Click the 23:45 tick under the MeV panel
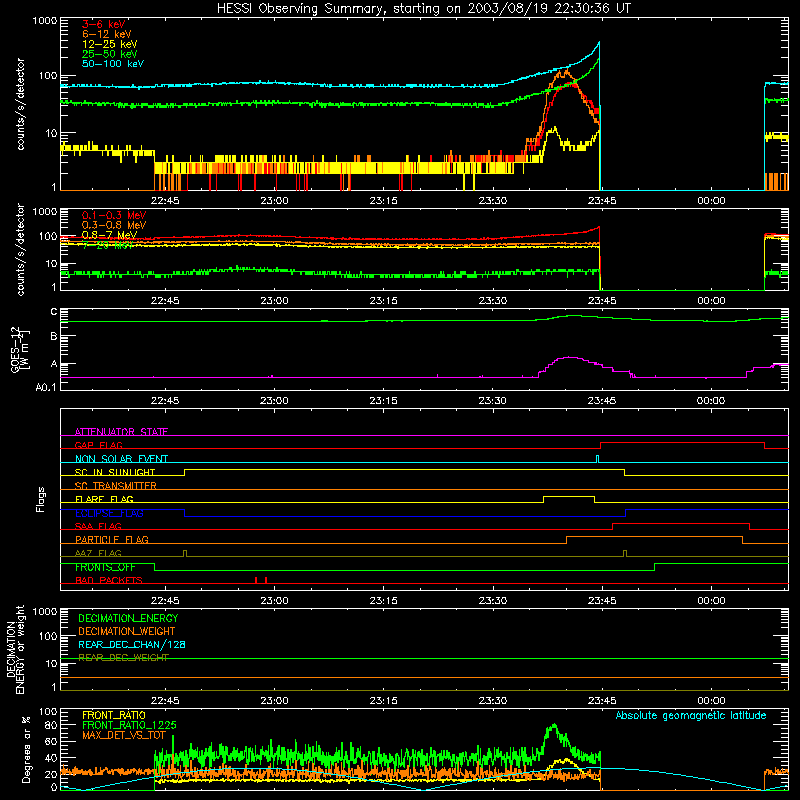The height and width of the screenshot is (800, 800). (x=602, y=301)
